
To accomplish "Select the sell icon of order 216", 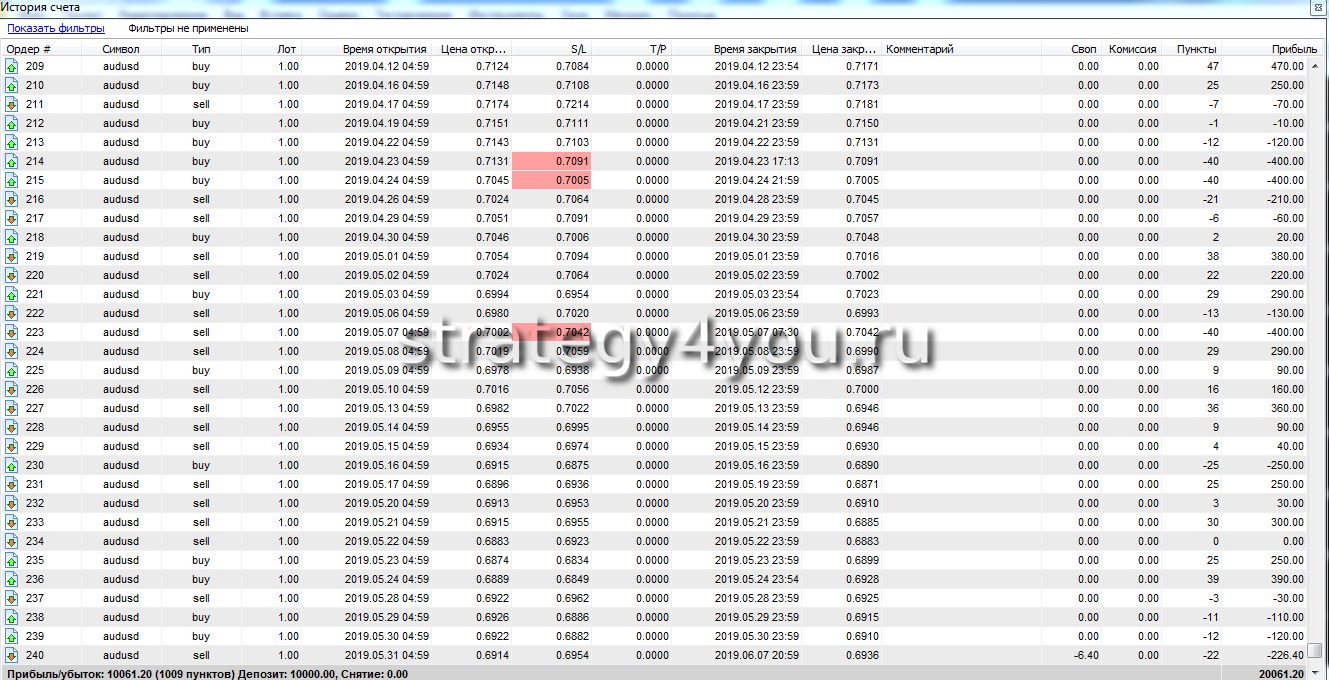I will pos(12,199).
